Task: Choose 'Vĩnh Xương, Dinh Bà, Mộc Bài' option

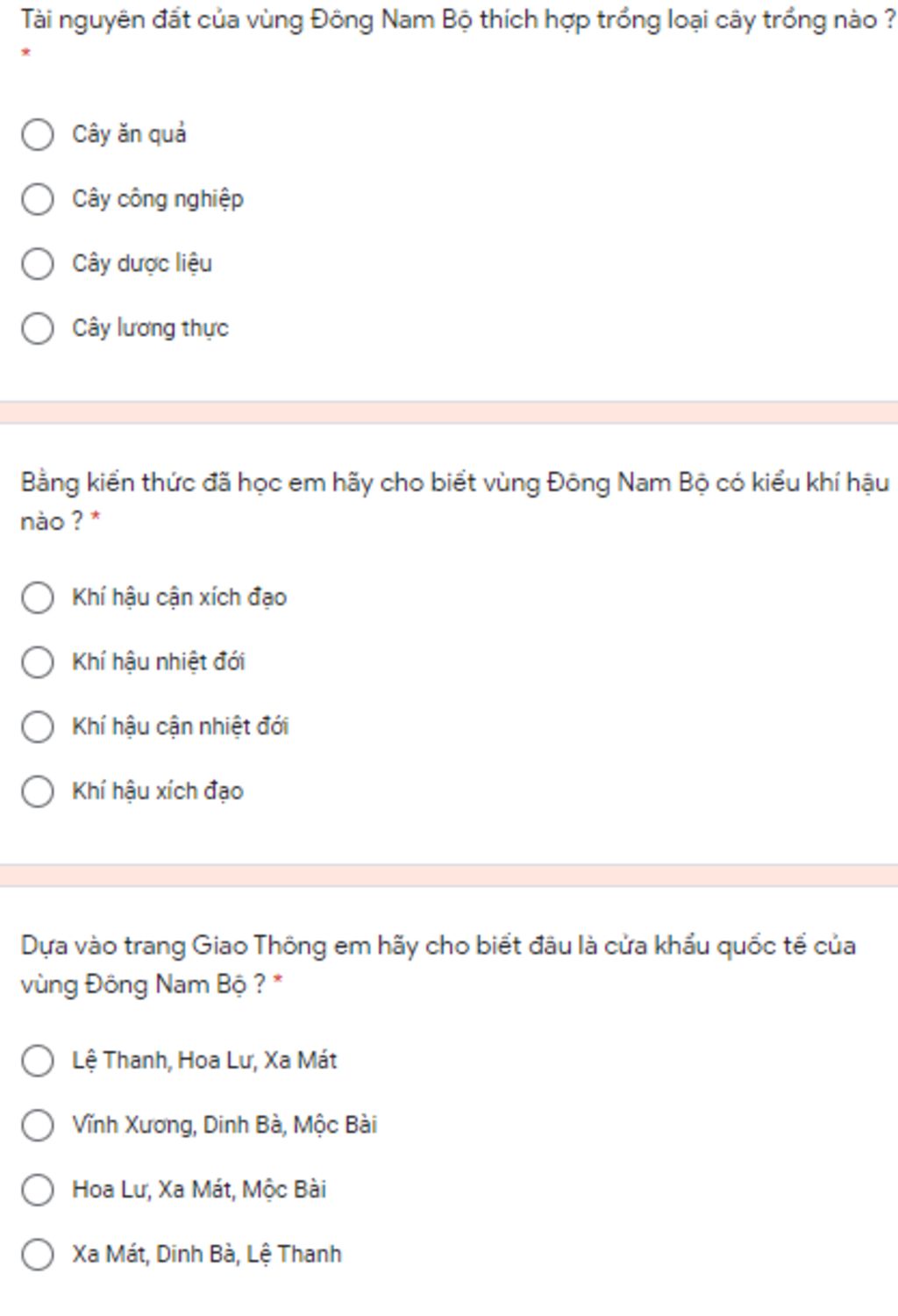Action: tap(38, 1125)
